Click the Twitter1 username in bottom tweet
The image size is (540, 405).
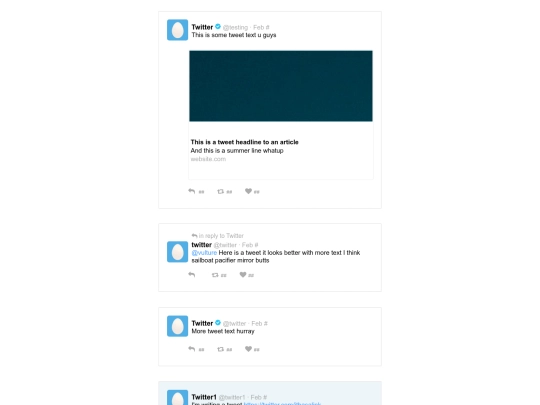pos(204,397)
